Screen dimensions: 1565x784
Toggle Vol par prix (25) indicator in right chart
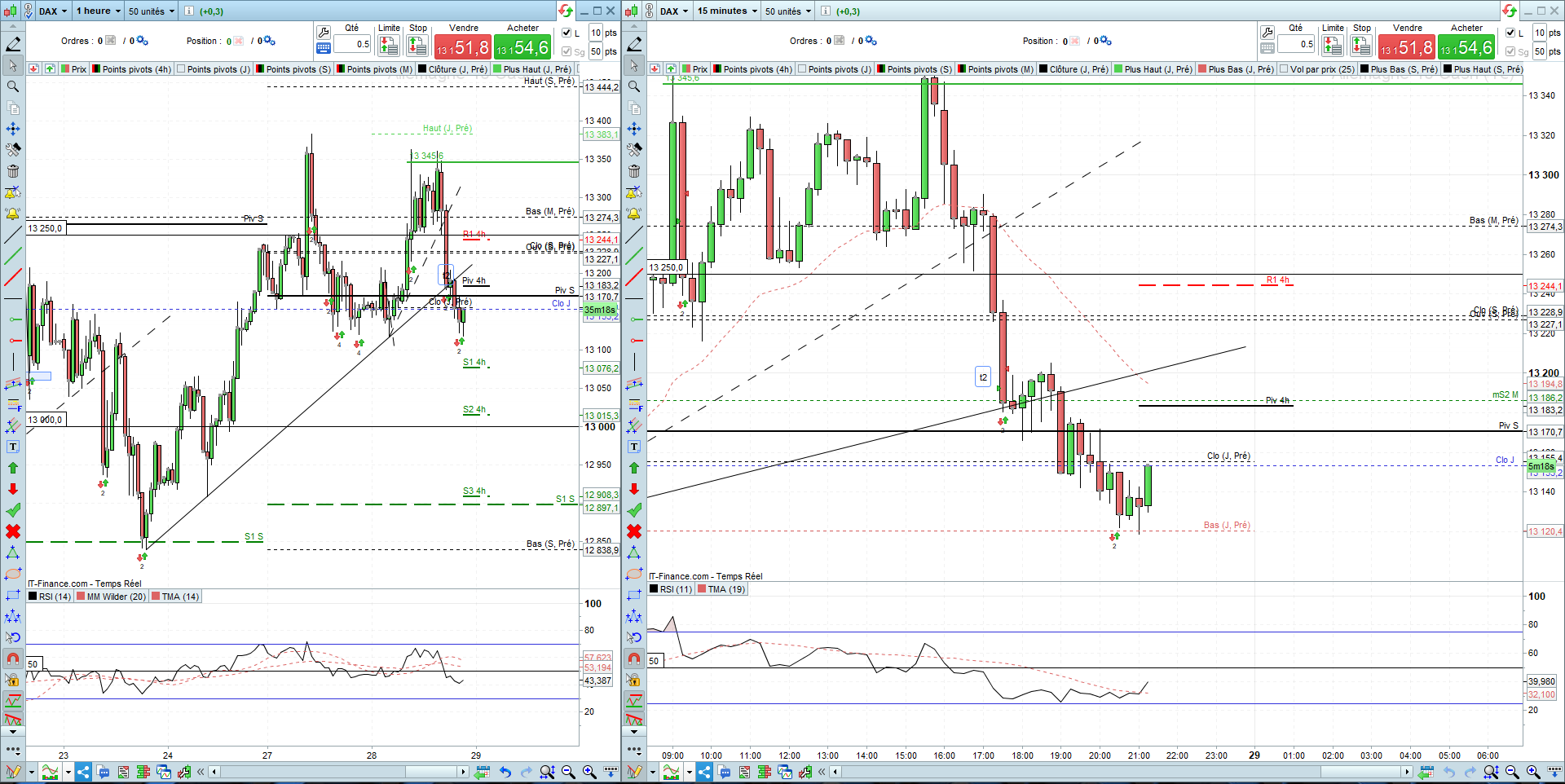[x=1317, y=69]
